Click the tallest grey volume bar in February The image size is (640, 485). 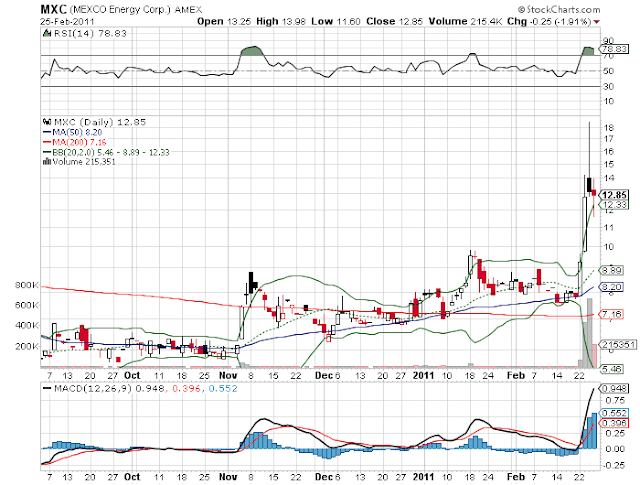[589, 333]
